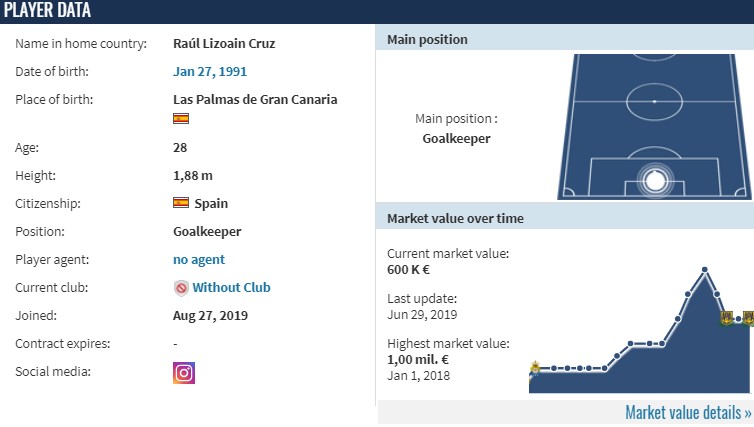
Task: Click the center circle of the pitch graphic
Action: pos(655,101)
